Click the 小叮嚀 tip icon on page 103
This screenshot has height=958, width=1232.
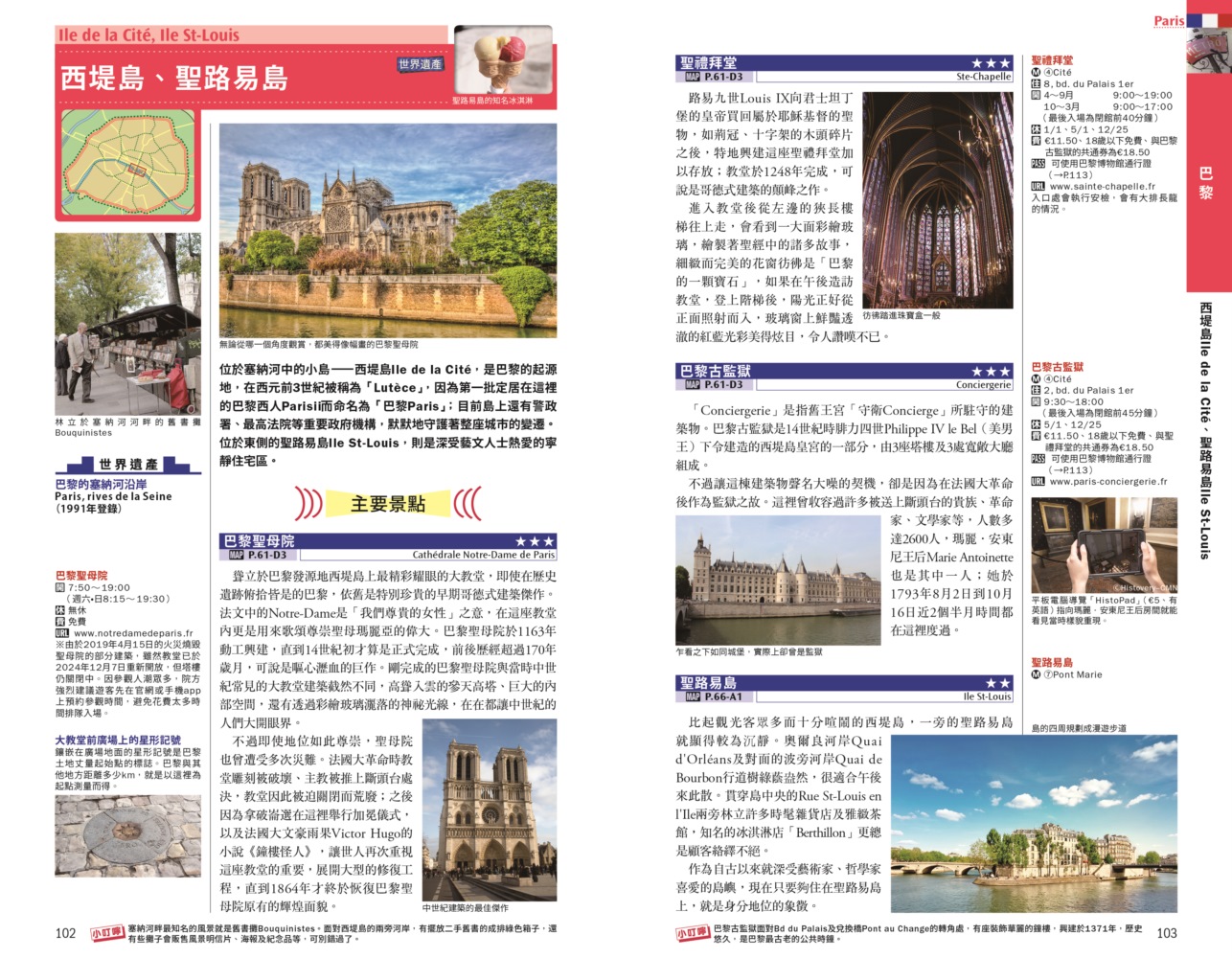click(x=693, y=933)
